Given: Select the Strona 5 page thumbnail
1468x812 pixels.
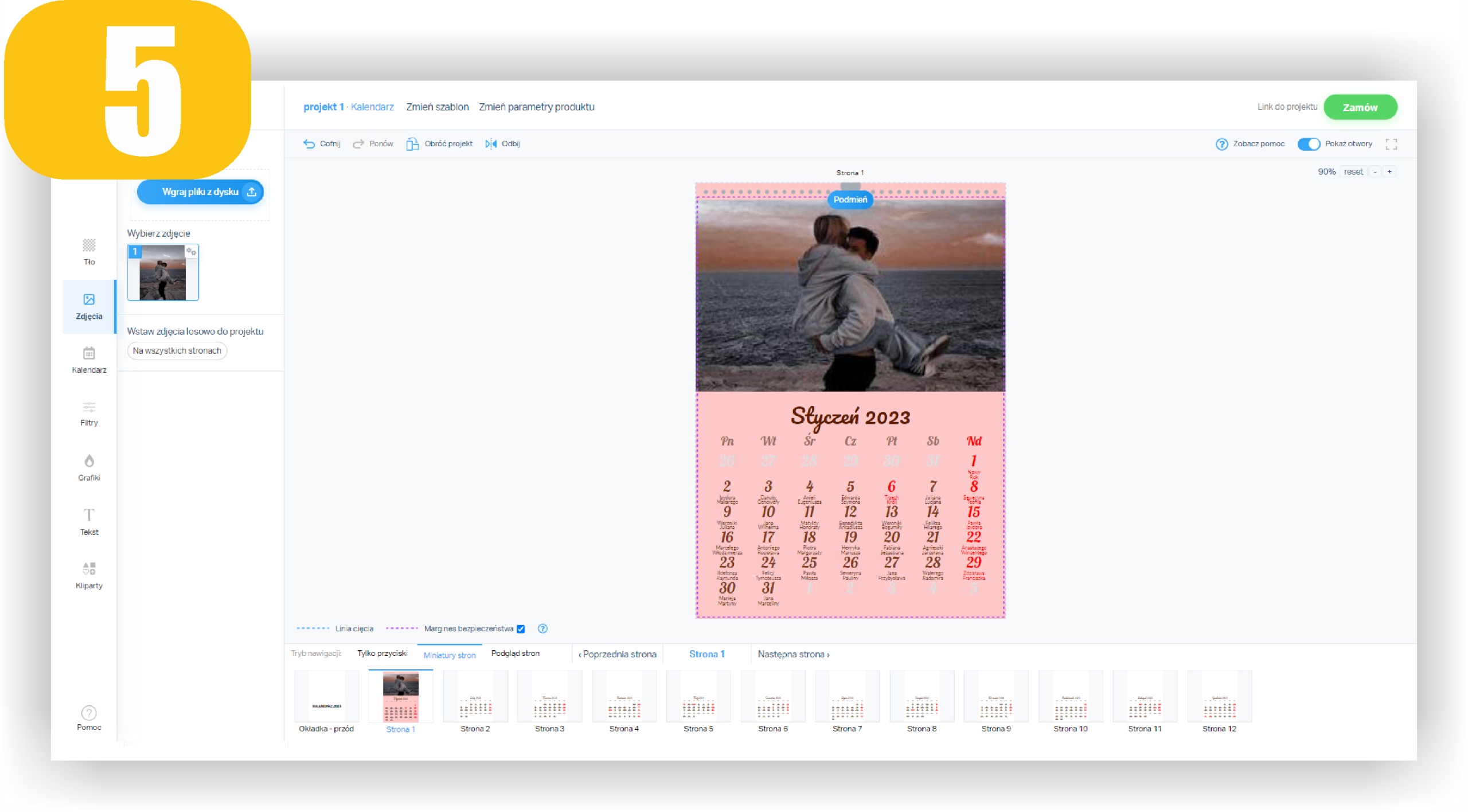Looking at the screenshot, I should pos(698,697).
